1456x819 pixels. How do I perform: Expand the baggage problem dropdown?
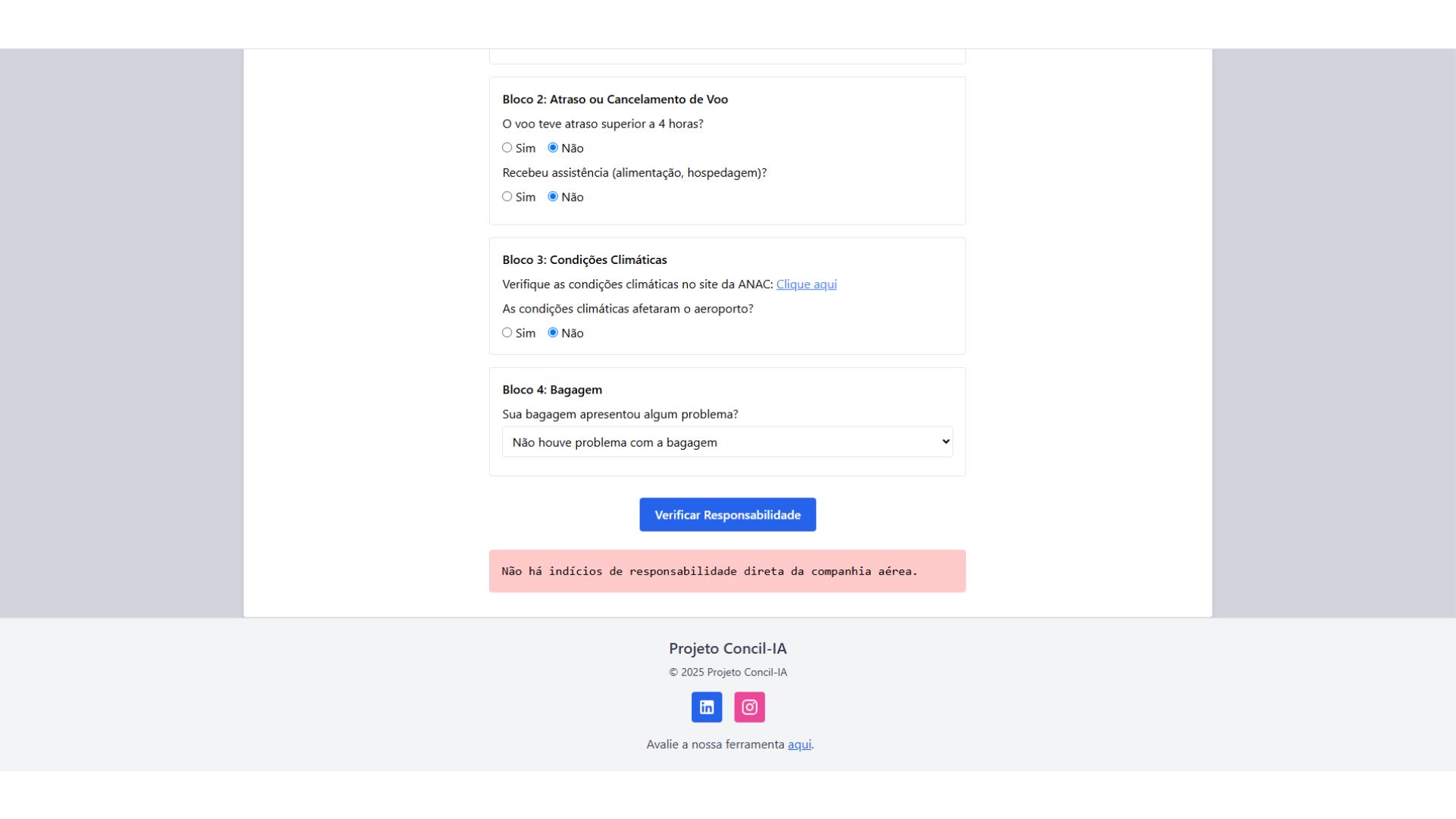pyautogui.click(x=726, y=442)
